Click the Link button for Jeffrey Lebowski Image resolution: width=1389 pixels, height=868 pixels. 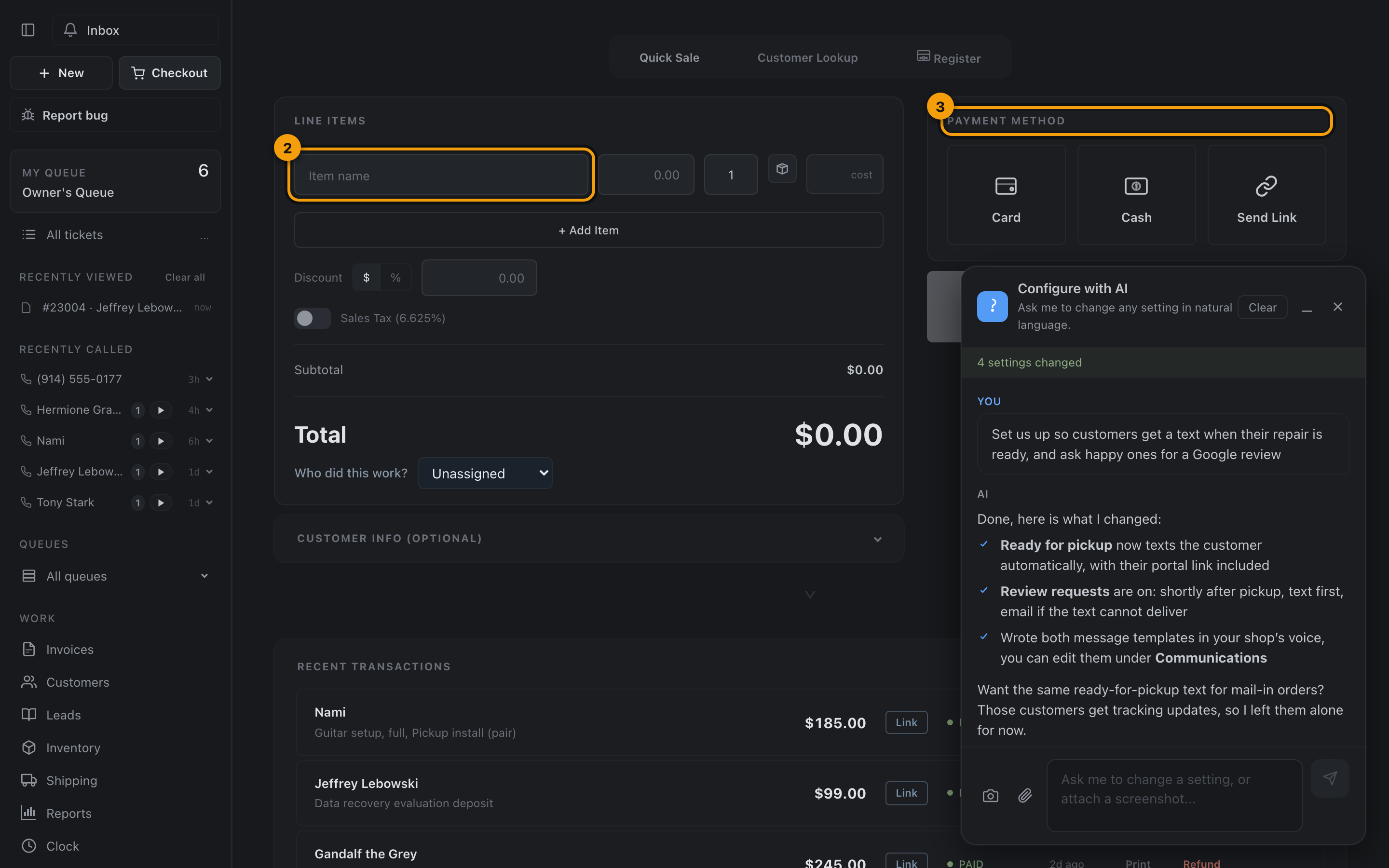(x=906, y=793)
